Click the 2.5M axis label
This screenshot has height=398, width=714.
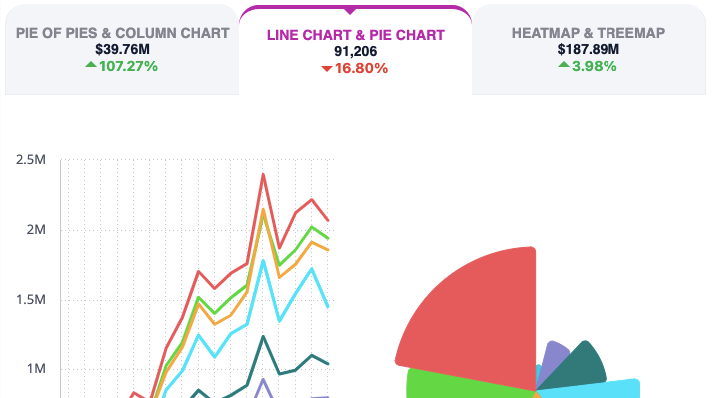(x=31, y=159)
